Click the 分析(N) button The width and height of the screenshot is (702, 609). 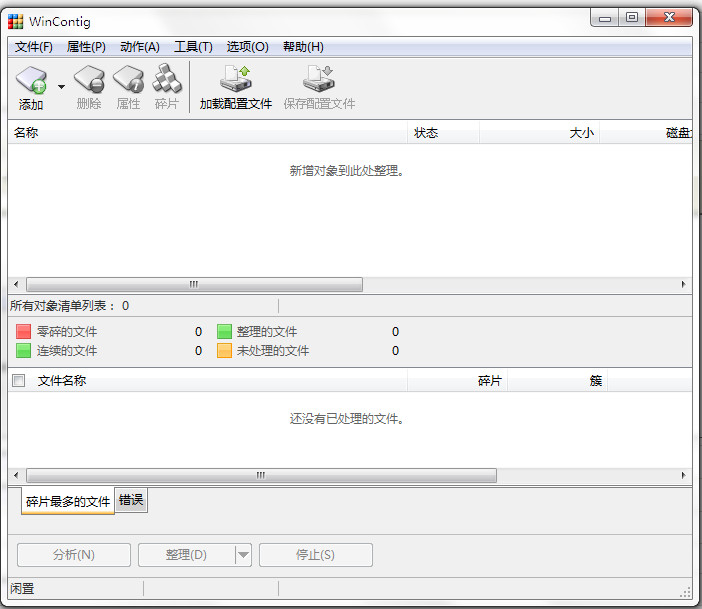[x=74, y=555]
